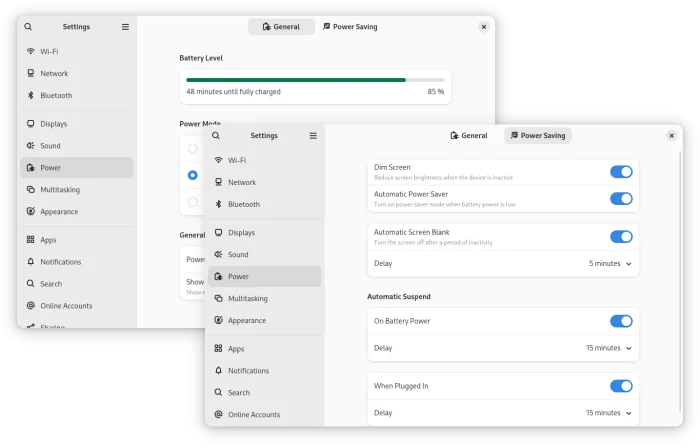Image resolution: width=700 pixels, height=448 pixels.
Task: Open Power in the front window sidebar
Action: (x=265, y=276)
